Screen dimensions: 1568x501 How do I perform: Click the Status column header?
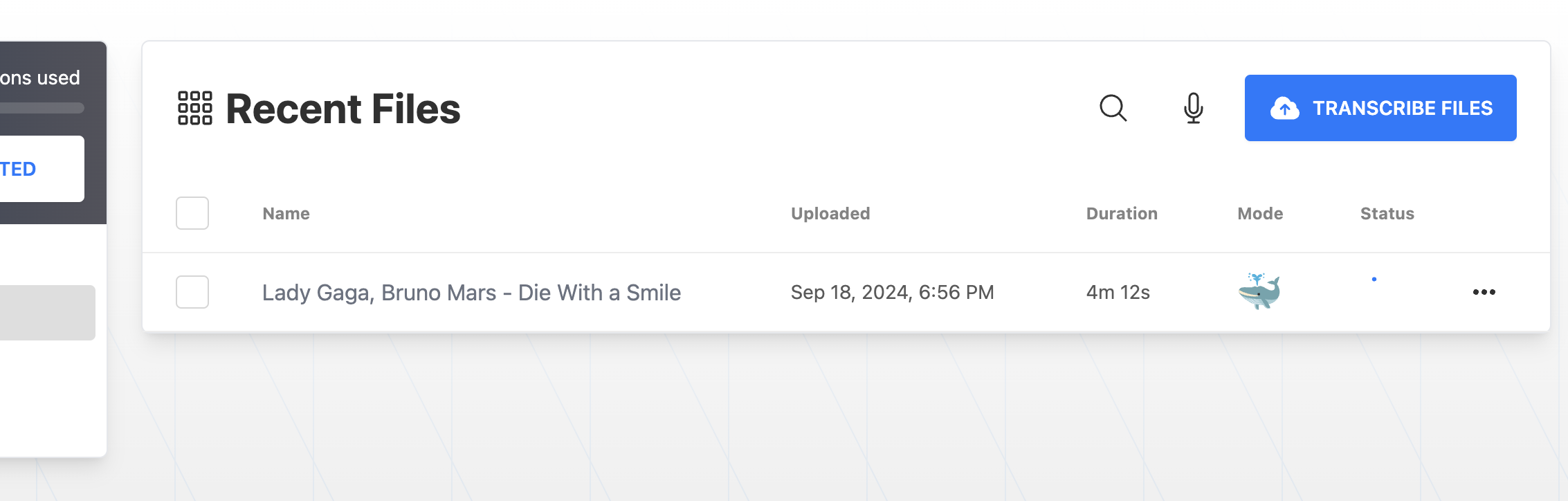pyautogui.click(x=1386, y=213)
